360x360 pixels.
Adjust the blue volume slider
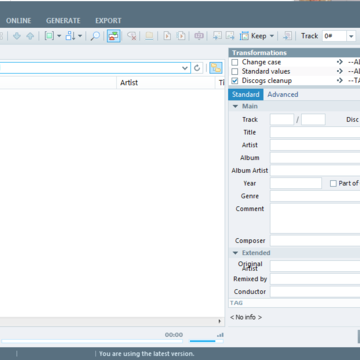(206, 341)
